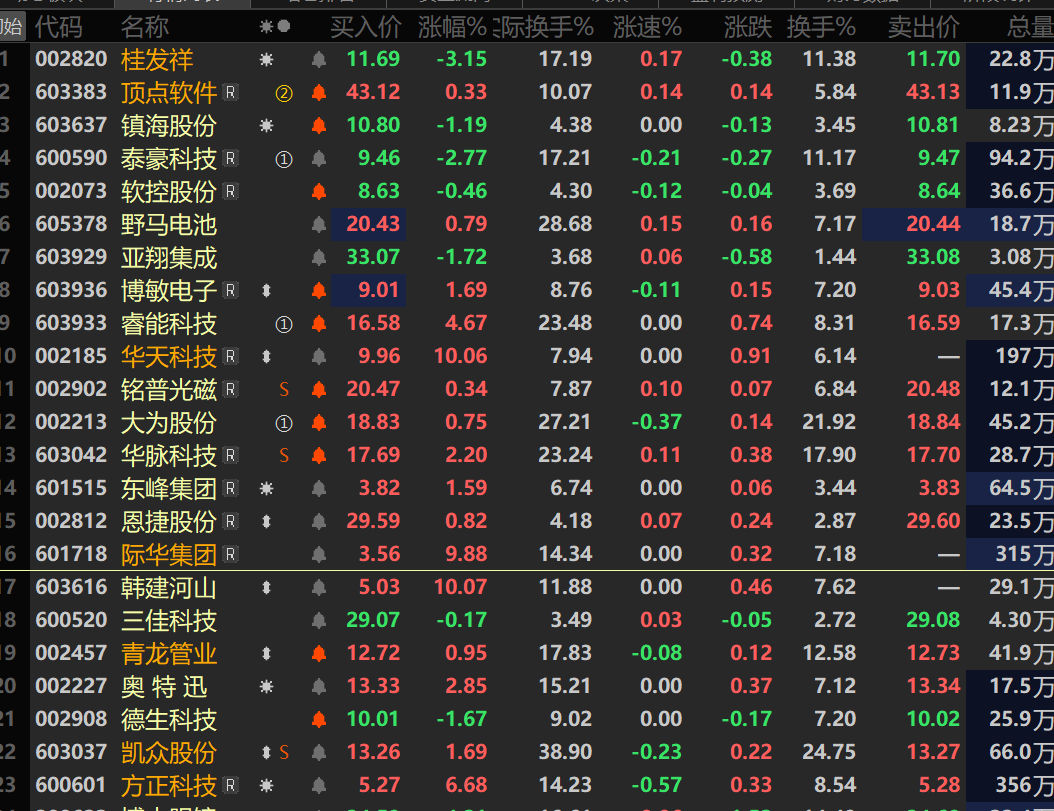Click the circled 1 marker for 睿能科技
Image resolution: width=1054 pixels, height=811 pixels.
click(284, 325)
